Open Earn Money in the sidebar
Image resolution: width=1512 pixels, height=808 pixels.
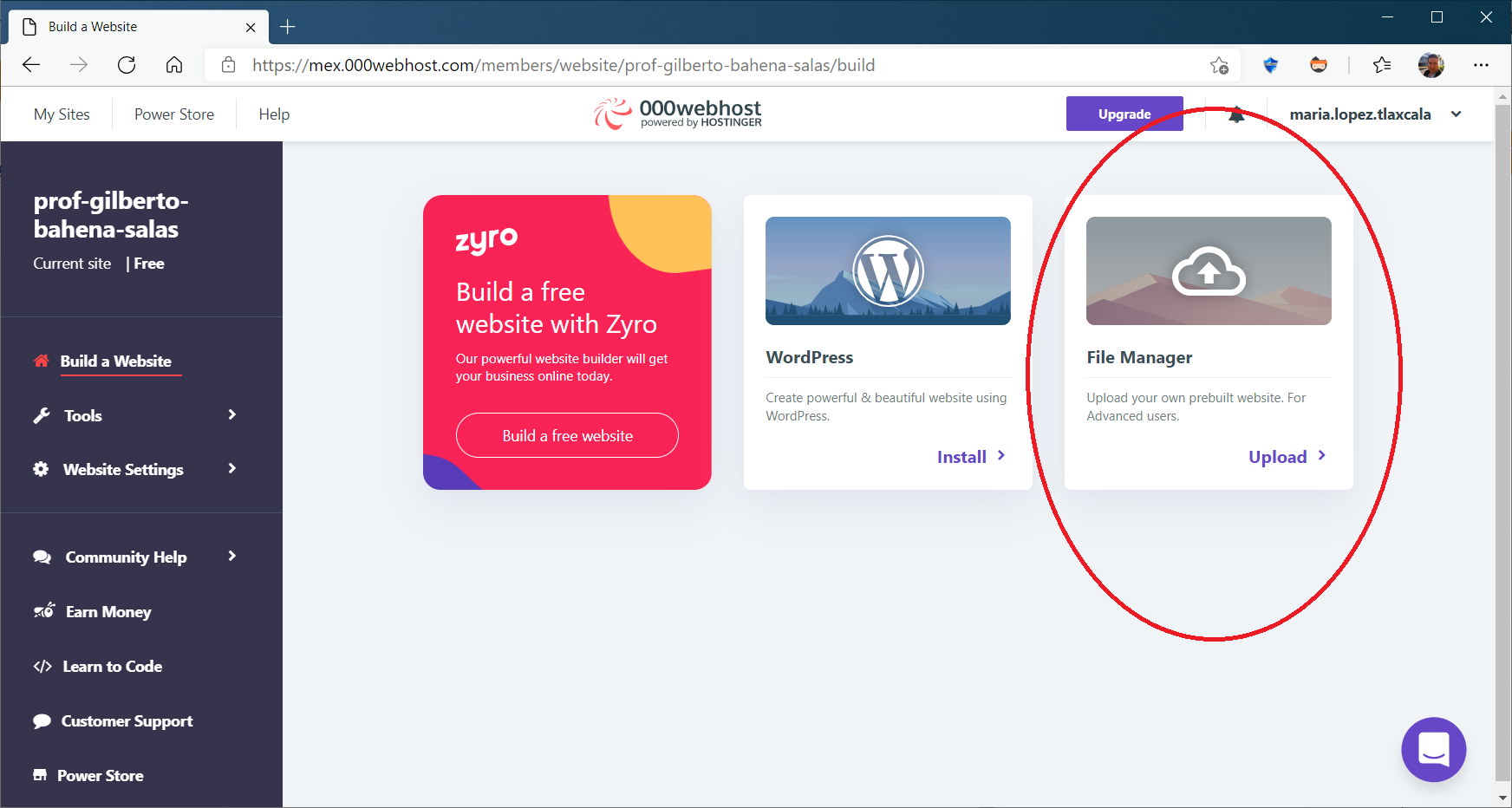[x=108, y=611]
